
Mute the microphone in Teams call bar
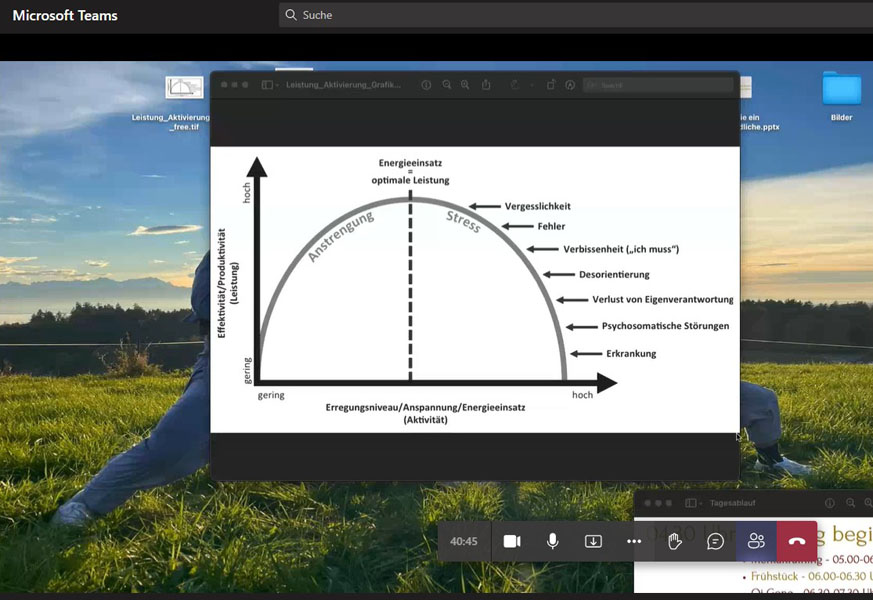click(x=552, y=541)
